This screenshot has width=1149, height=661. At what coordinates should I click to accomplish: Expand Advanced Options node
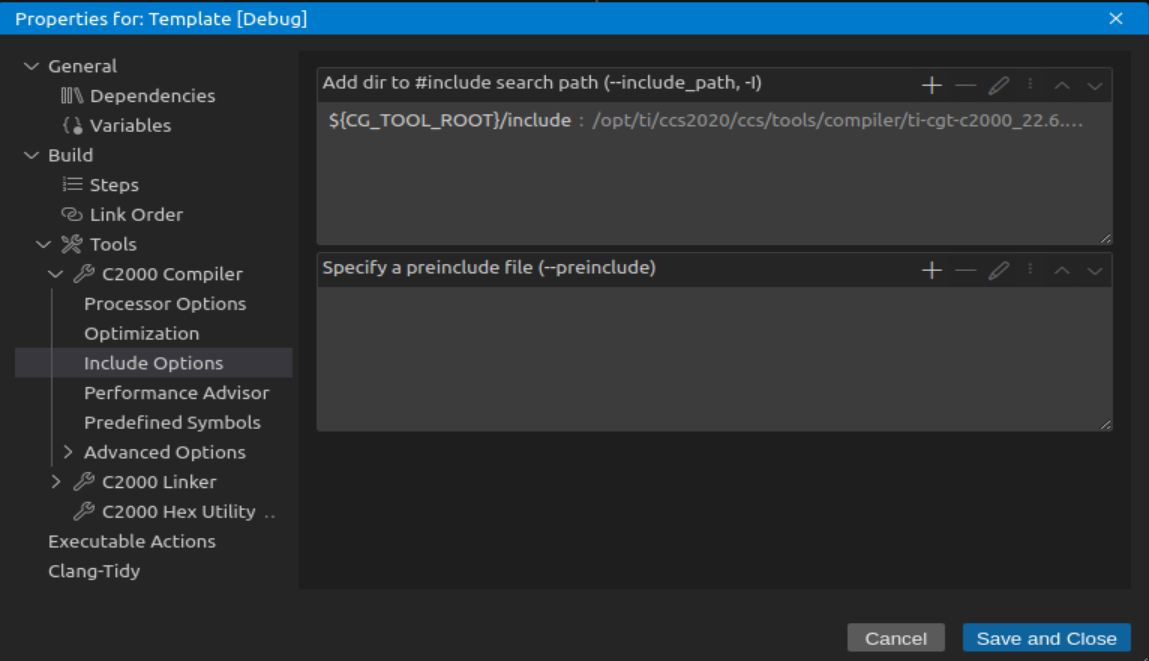click(x=68, y=452)
